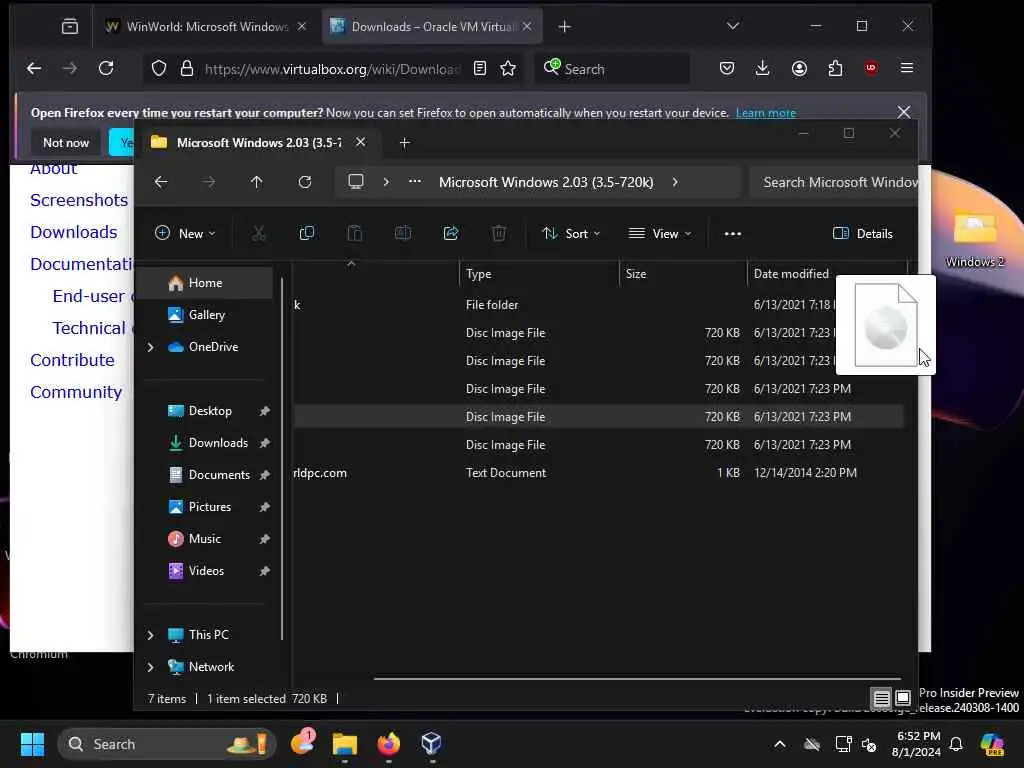
Task: Open a new Firefox tab
Action: (x=565, y=26)
